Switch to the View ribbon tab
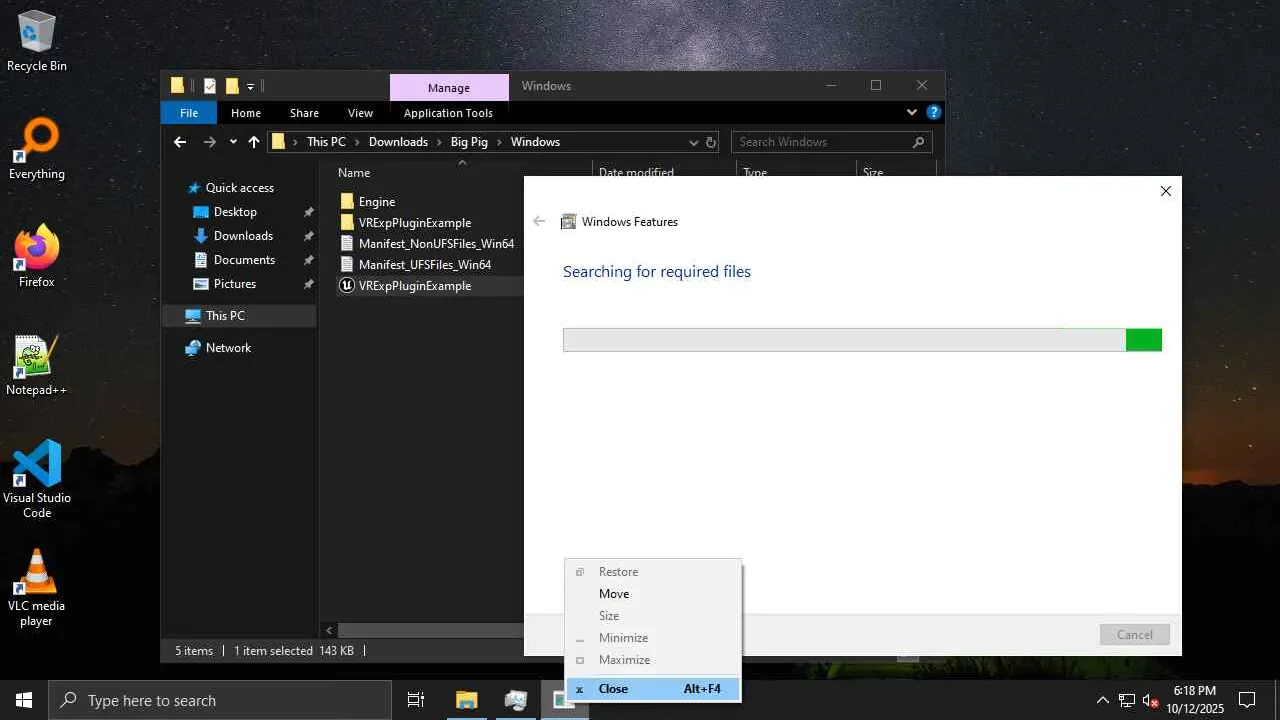This screenshot has width=1280, height=720. tap(361, 113)
